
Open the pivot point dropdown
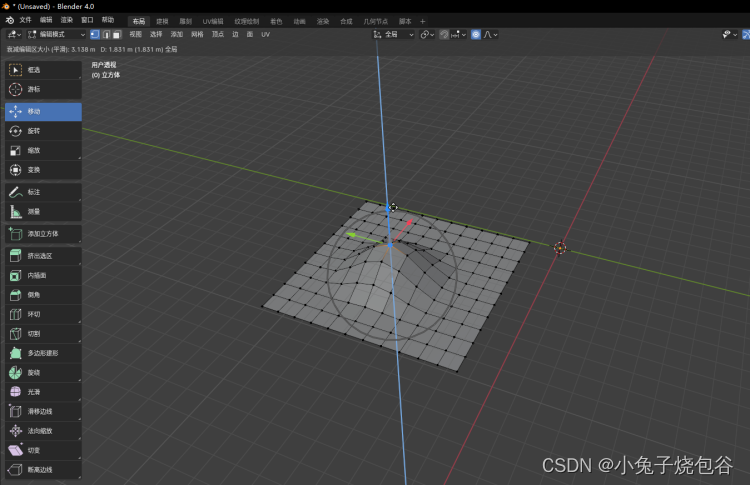[x=427, y=34]
